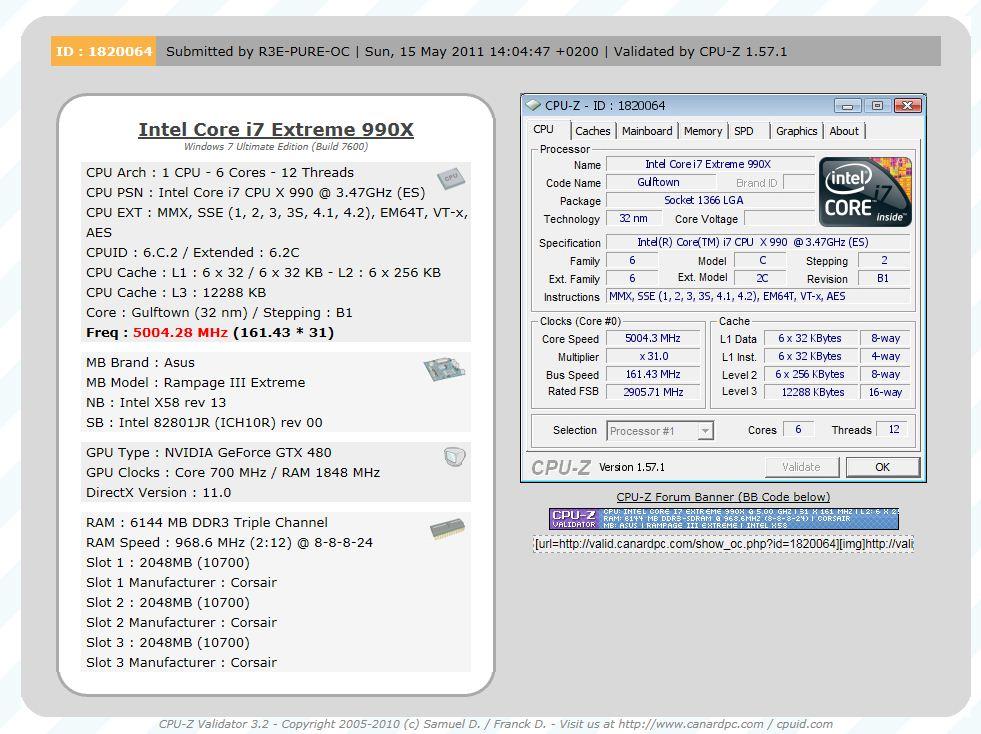Click the Level 2 value '6 x 256 KBytes'

(x=810, y=374)
